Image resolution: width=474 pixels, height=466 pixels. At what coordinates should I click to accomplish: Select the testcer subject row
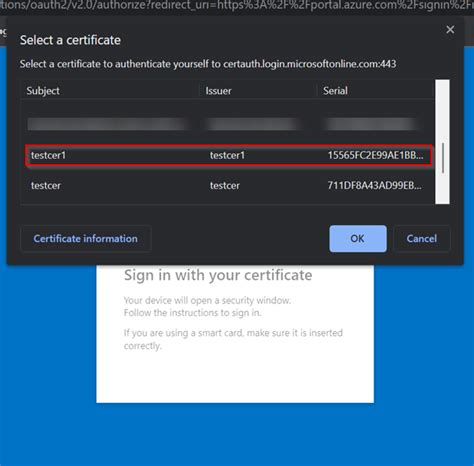[x=229, y=185]
